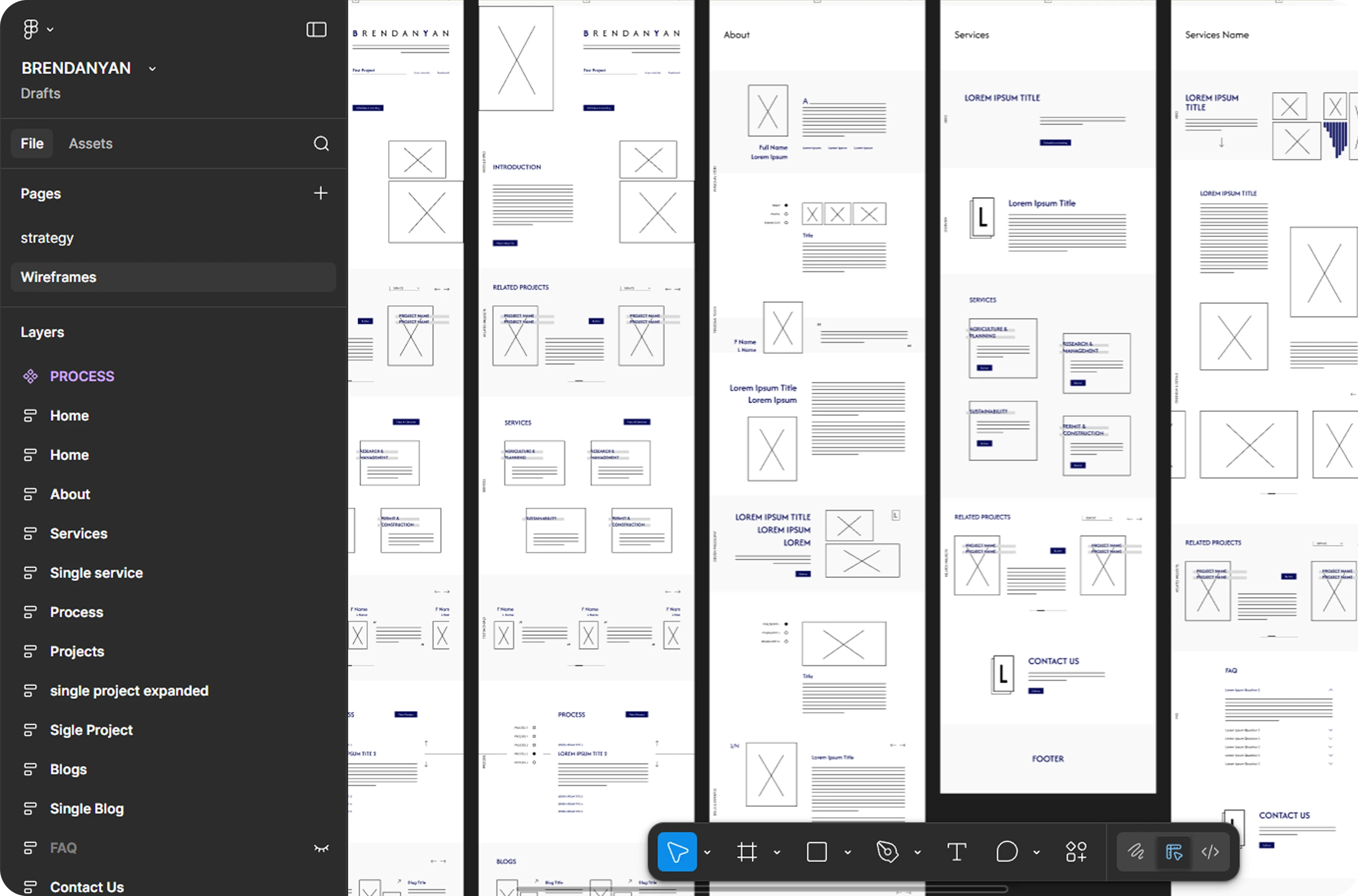Open the Figma main menu chevron
This screenshot has width=1358, height=896.
(50, 29)
